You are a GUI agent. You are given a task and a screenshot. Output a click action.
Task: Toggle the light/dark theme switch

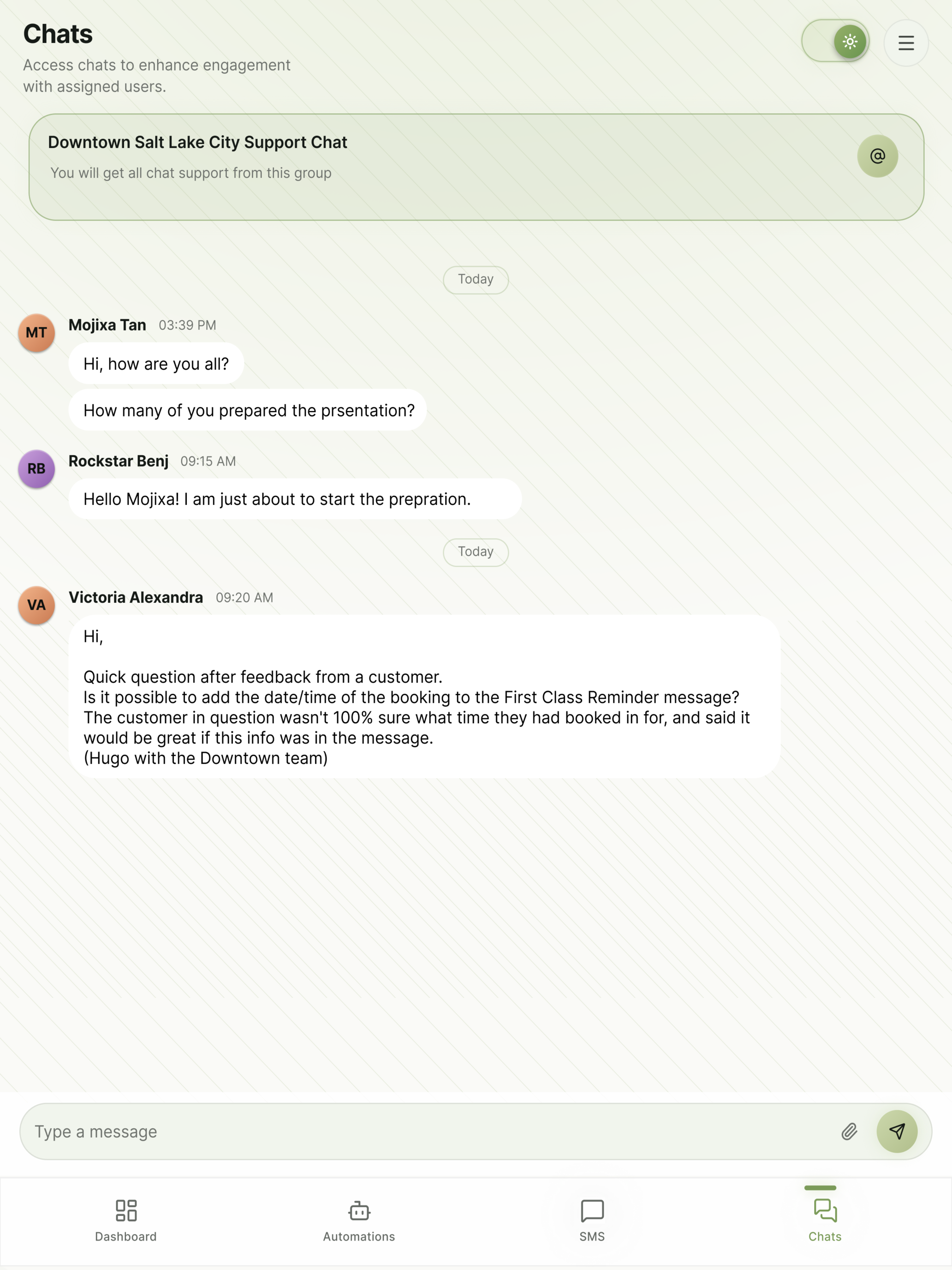point(835,42)
